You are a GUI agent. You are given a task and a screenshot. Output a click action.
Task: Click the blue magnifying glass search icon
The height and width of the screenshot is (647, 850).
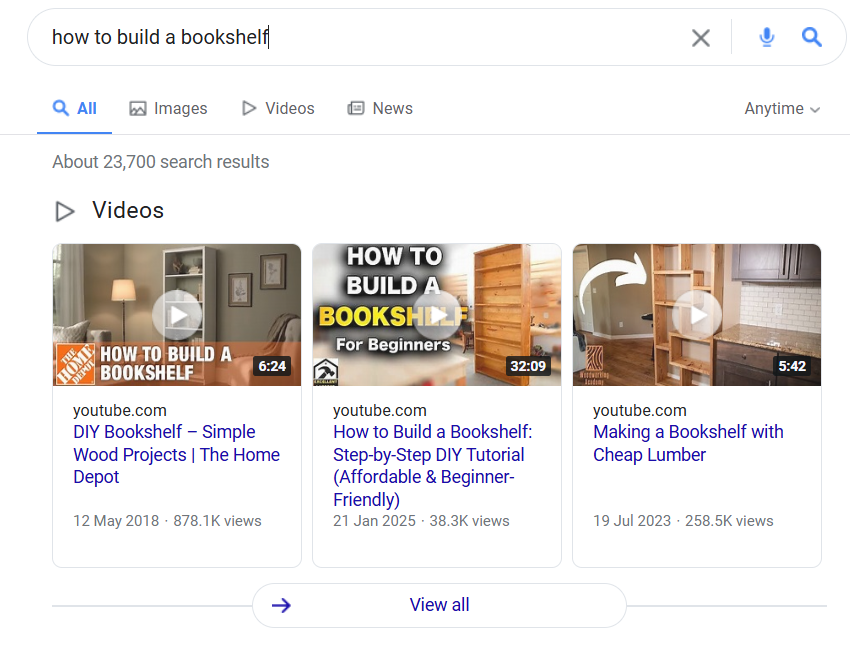(811, 37)
